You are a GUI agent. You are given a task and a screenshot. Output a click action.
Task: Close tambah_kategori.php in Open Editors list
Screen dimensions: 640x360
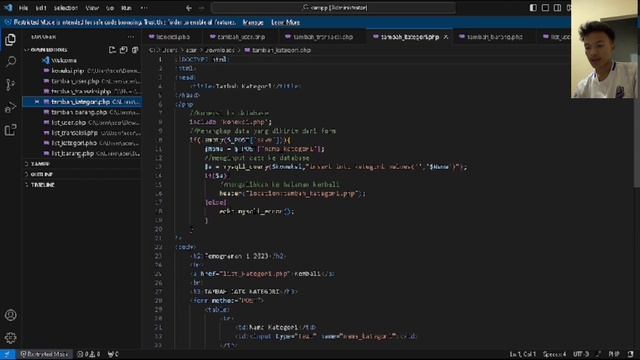click(x=37, y=102)
